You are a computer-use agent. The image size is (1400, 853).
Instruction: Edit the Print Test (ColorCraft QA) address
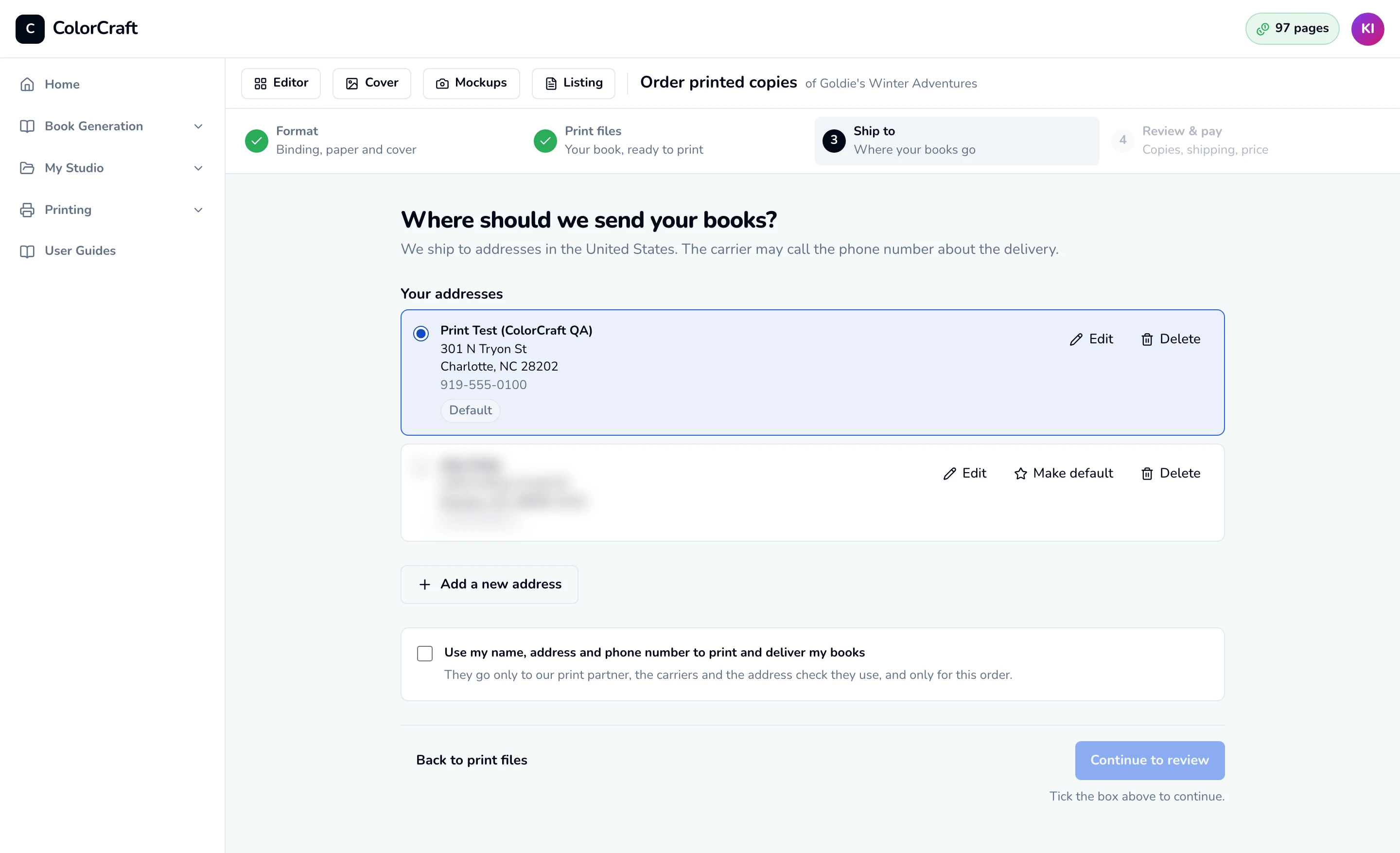1091,338
